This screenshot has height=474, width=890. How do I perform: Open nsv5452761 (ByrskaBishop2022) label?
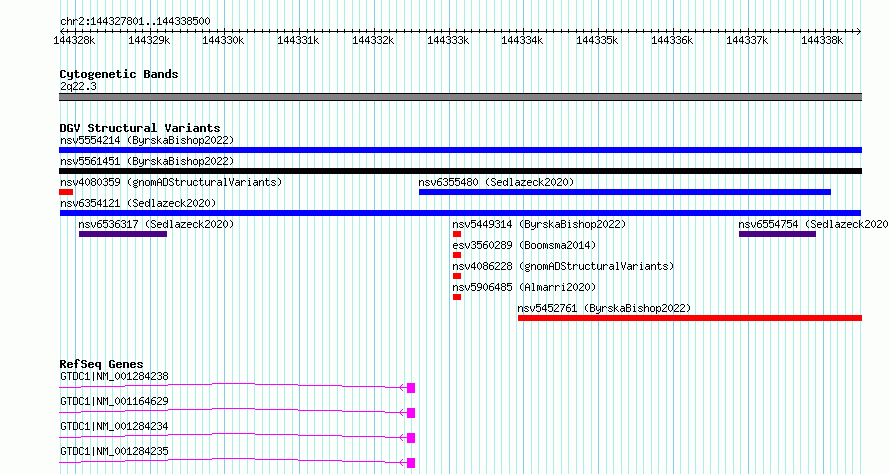(x=604, y=308)
